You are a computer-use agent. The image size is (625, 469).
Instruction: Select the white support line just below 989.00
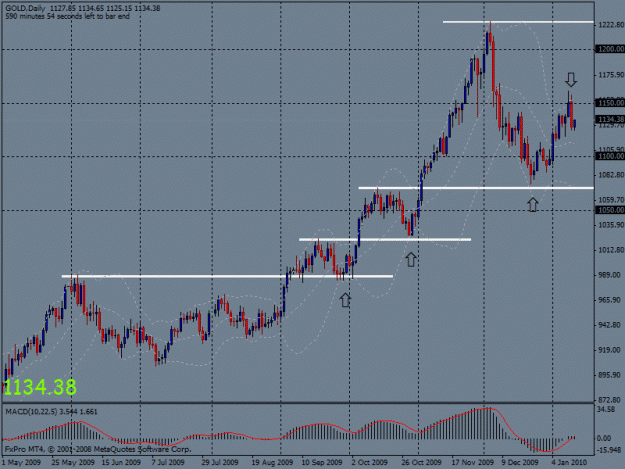[227, 276]
